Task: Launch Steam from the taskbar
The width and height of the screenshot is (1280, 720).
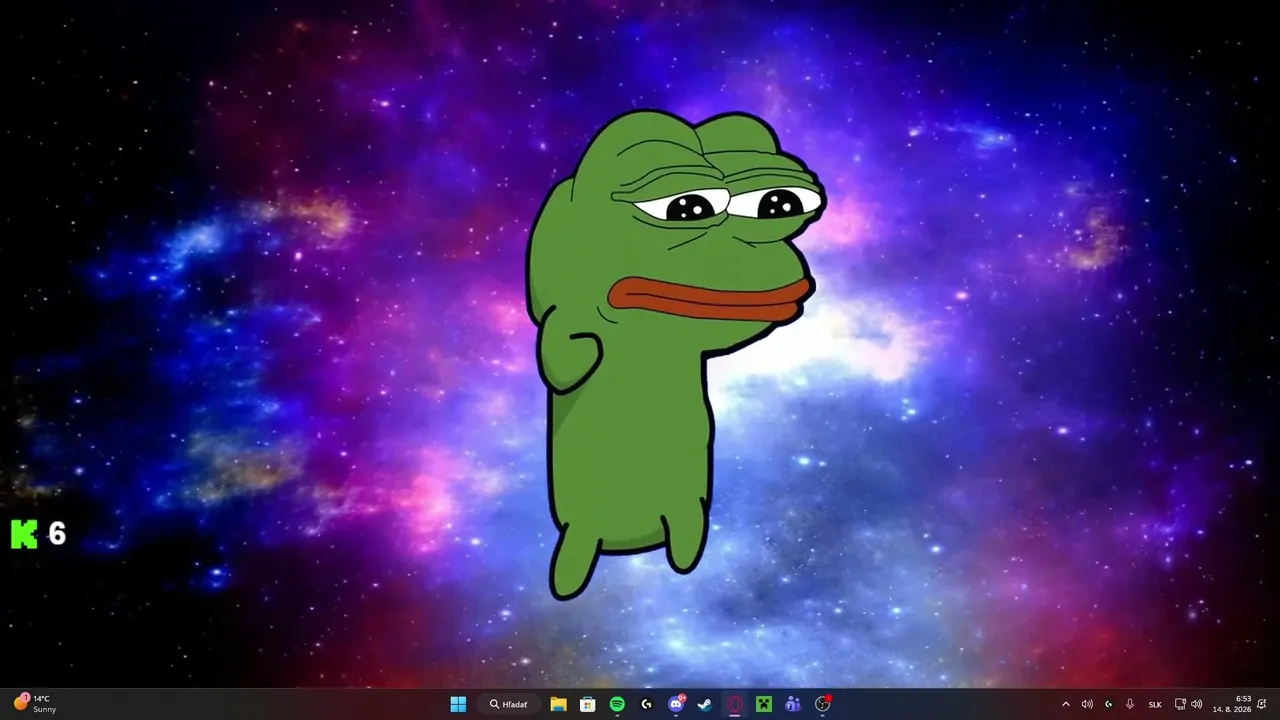Action: pos(705,704)
